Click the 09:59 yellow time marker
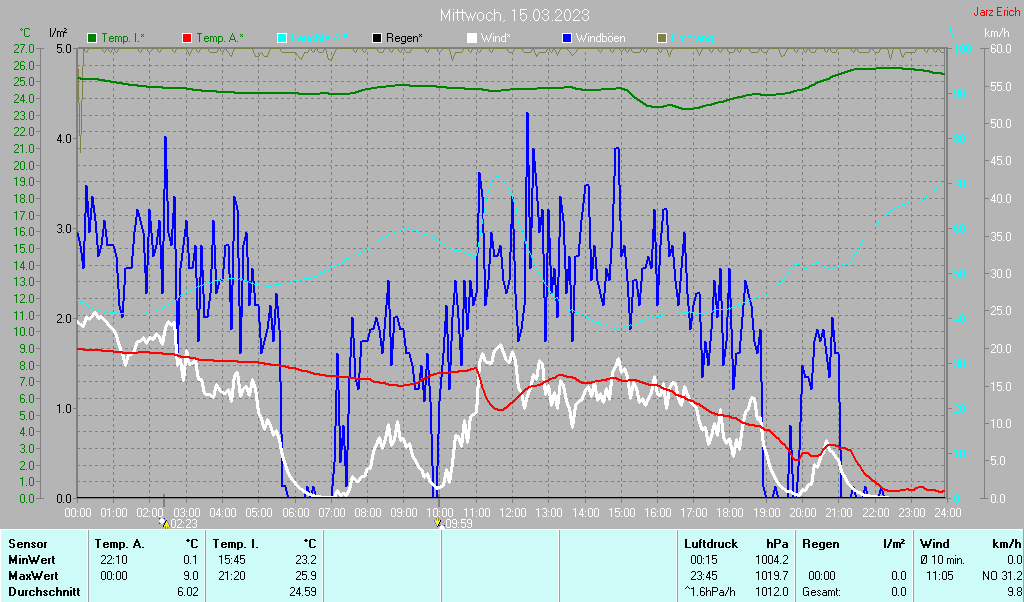Image resolution: width=1024 pixels, height=602 pixels. pyautogui.click(x=438, y=522)
